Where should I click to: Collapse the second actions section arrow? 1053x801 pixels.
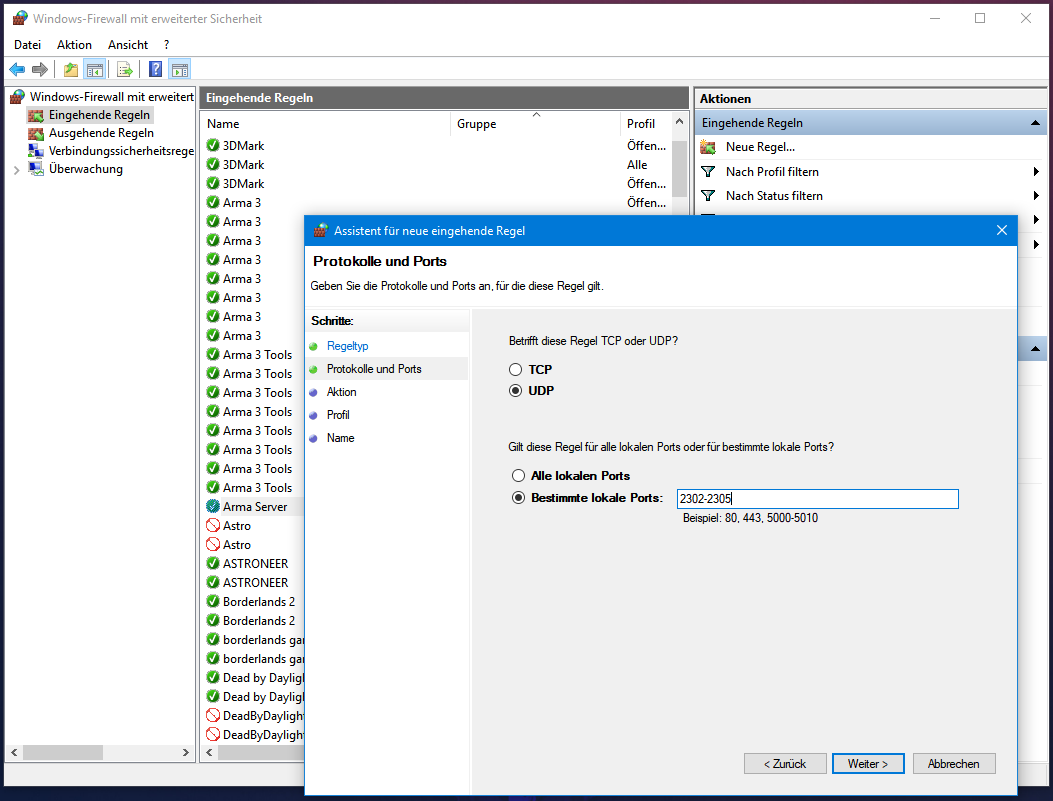(1035, 348)
